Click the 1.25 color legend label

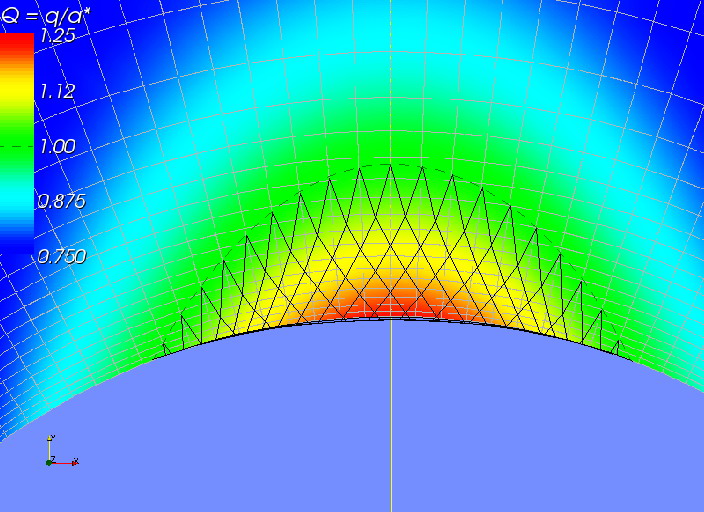tap(58, 36)
